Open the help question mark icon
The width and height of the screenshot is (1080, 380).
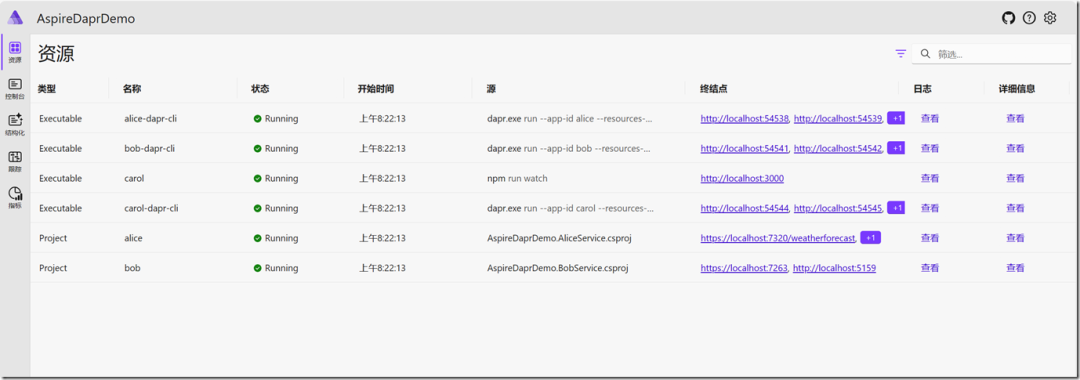pyautogui.click(x=1029, y=19)
